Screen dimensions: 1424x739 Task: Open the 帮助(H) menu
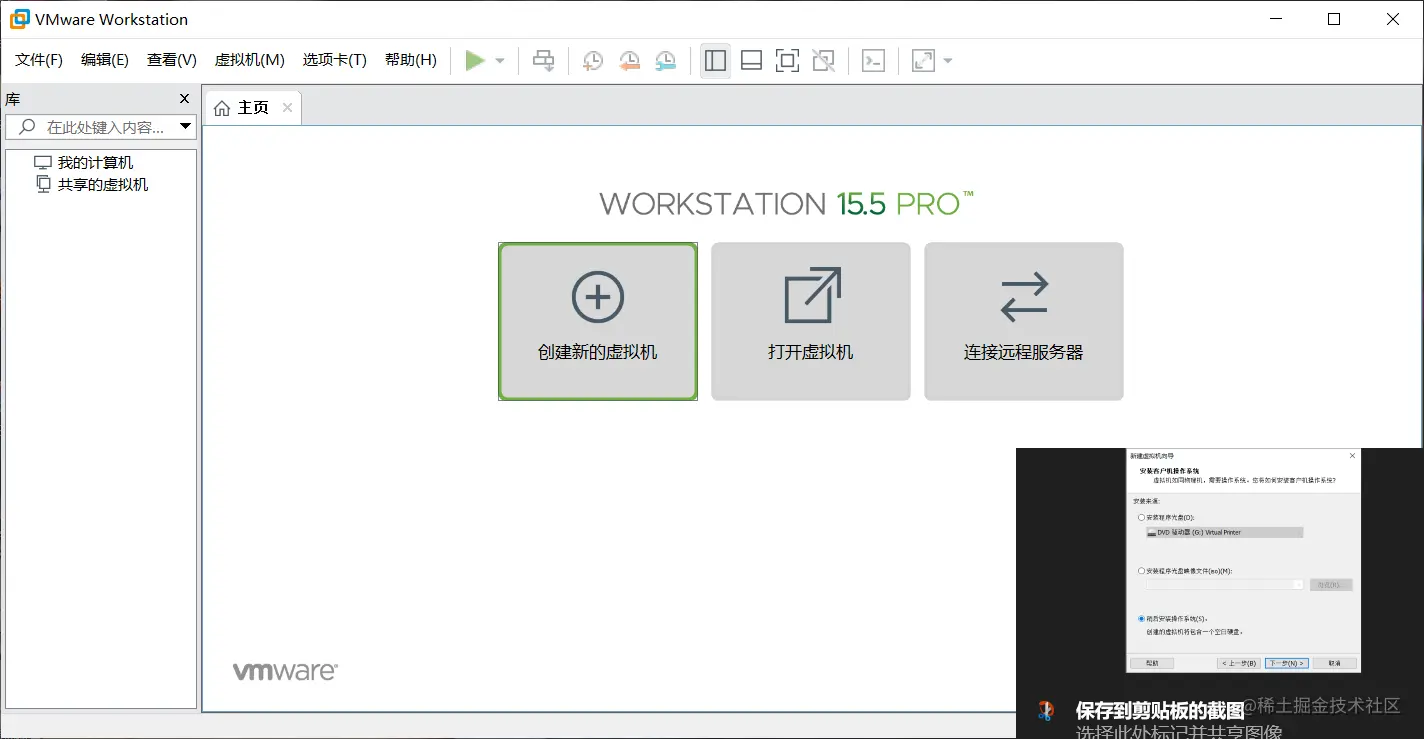(411, 60)
